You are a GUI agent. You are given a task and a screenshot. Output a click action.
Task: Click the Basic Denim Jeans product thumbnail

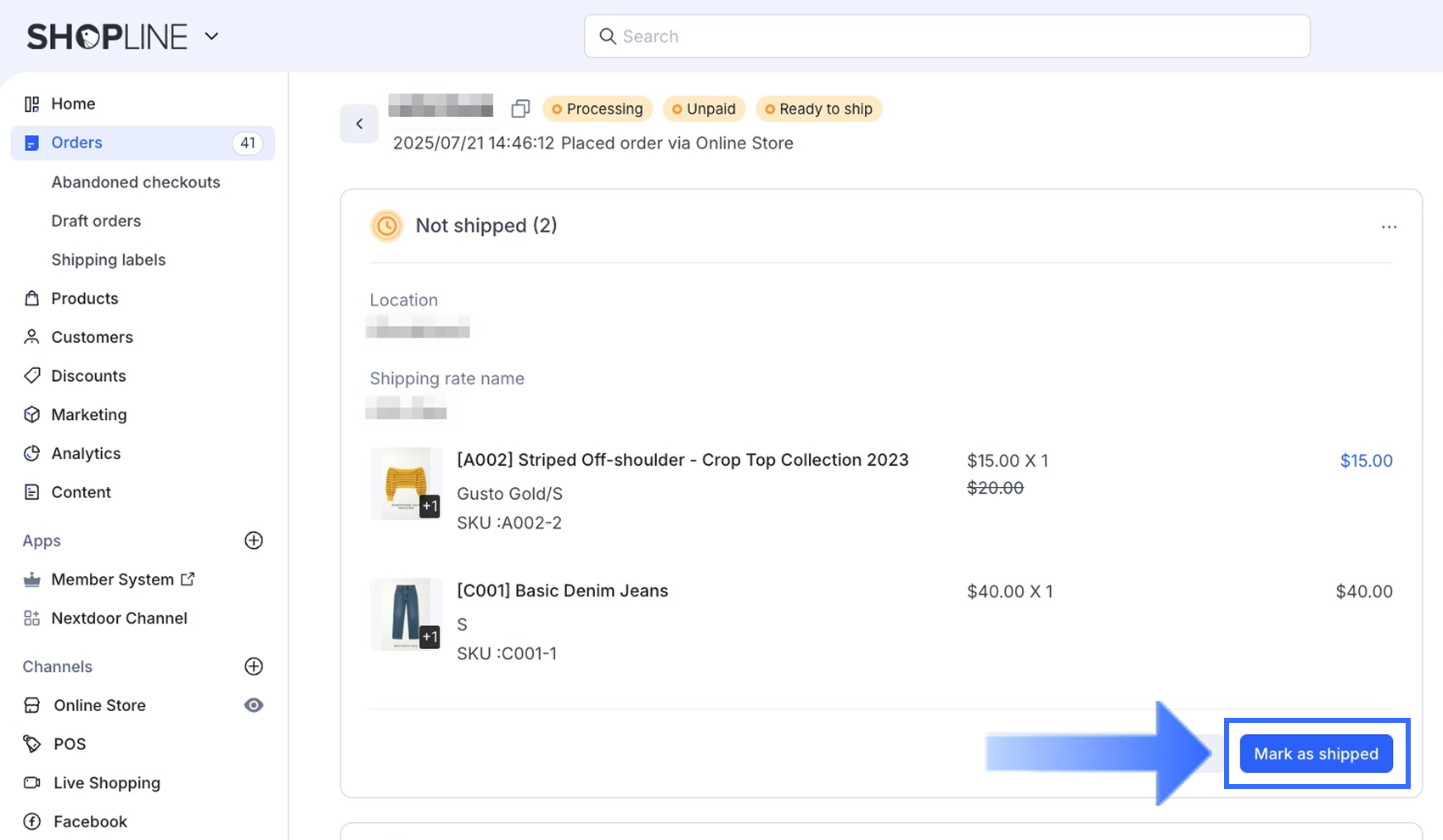(406, 613)
